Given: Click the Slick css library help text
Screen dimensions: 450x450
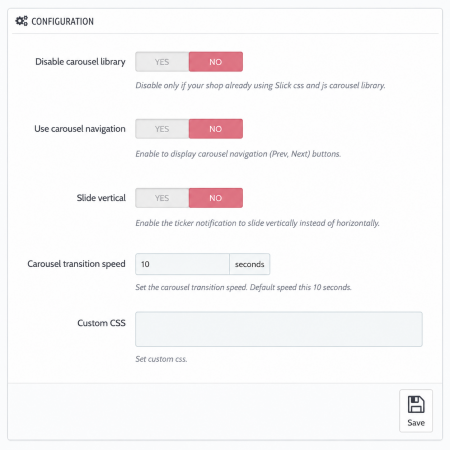Looking at the screenshot, I should 260,86.
